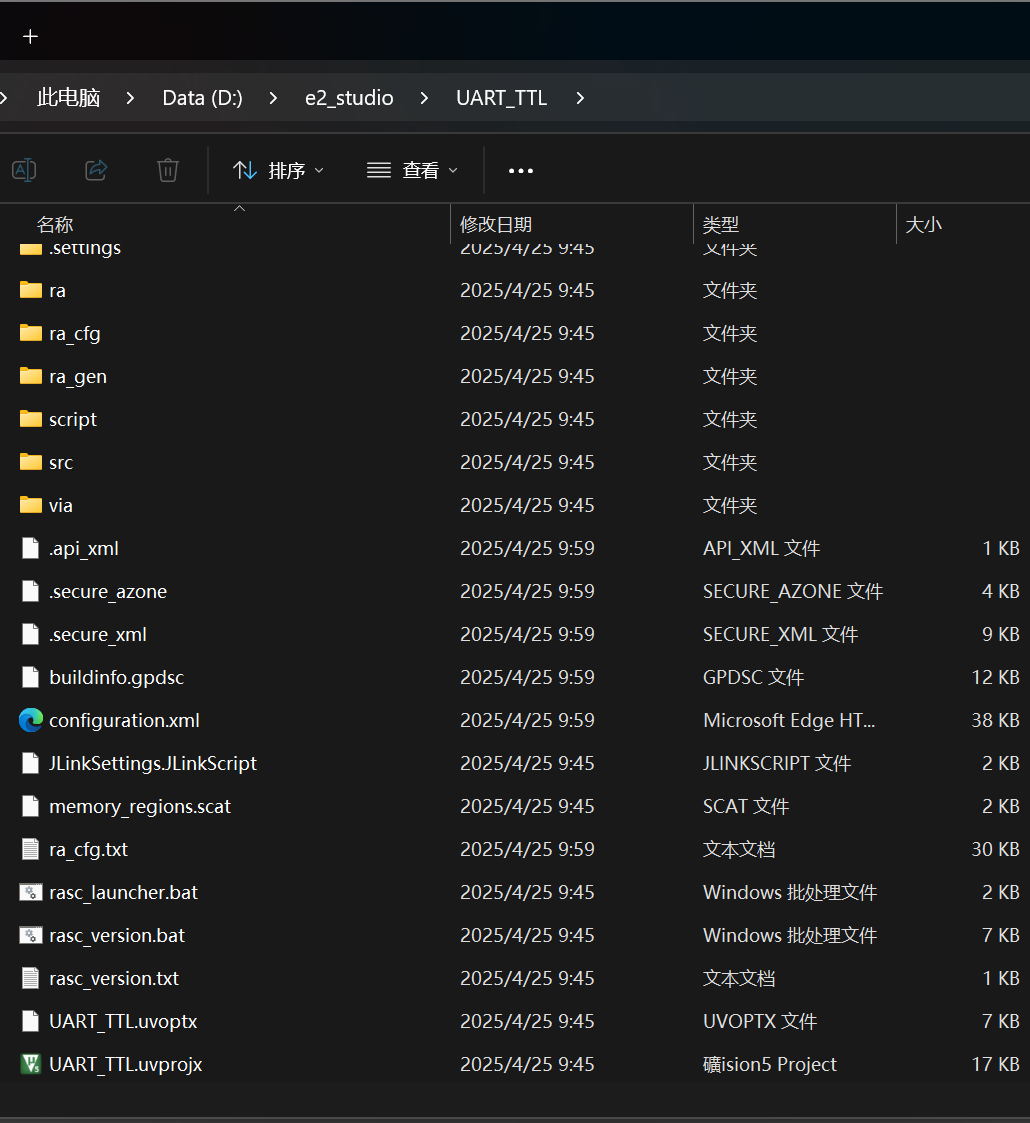Click the file name ra_cfg.txt
Image resolution: width=1030 pixels, height=1123 pixels.
[89, 849]
